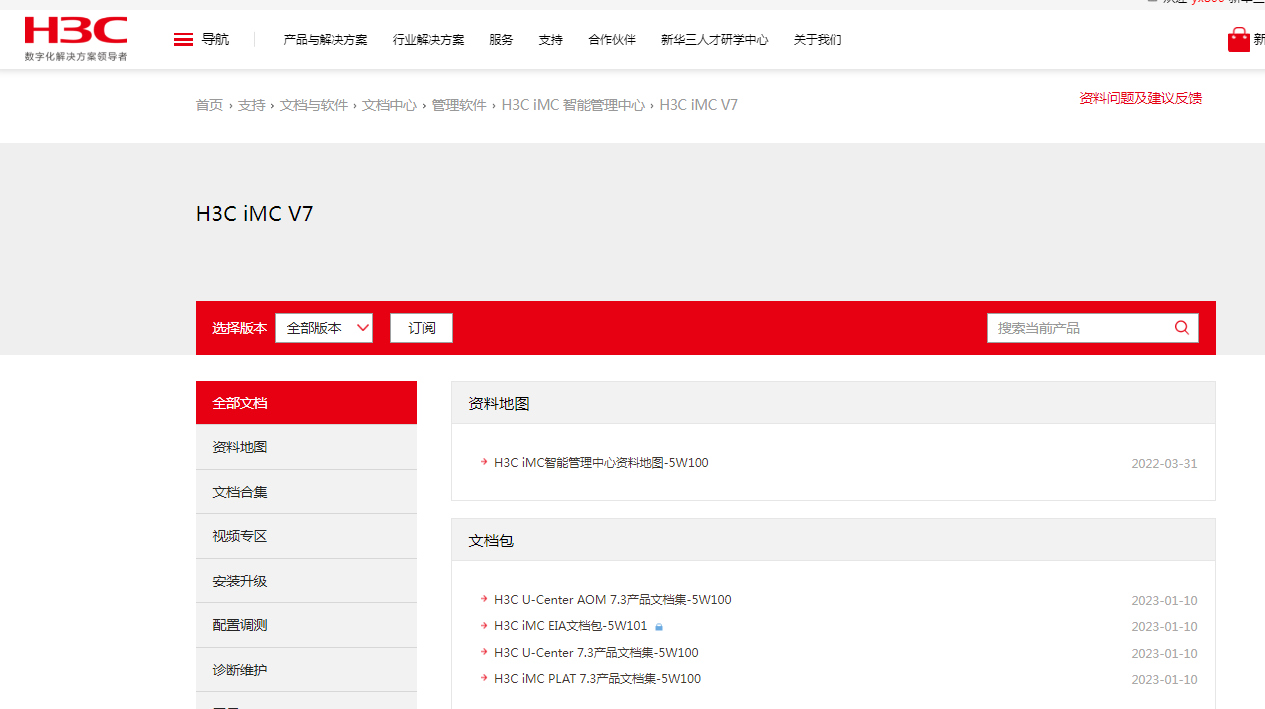Select 安装升级 in sidebar

tap(306, 581)
